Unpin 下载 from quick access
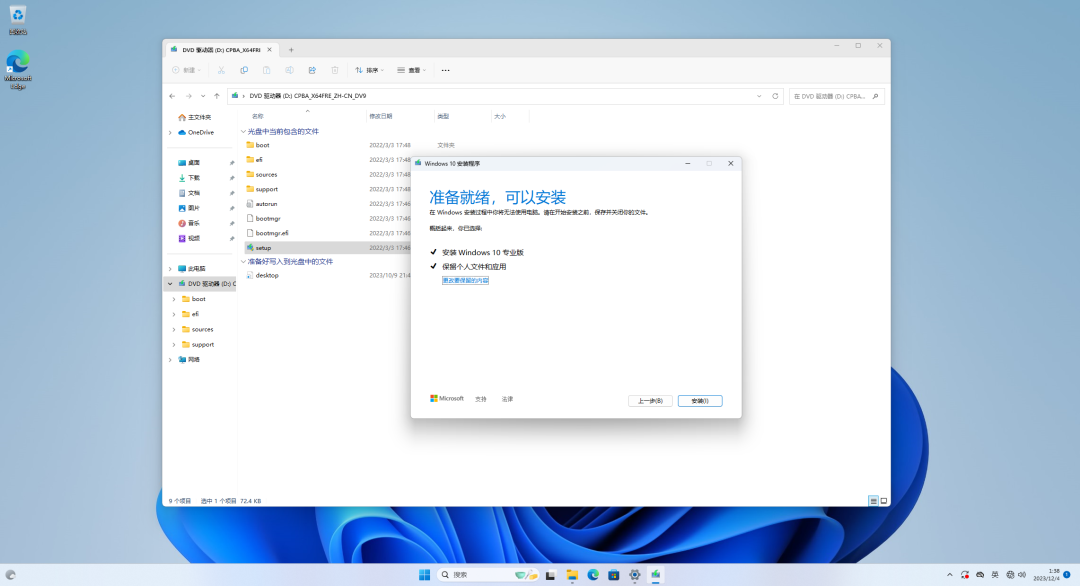Screen dimensions: 1080x586 232,178
